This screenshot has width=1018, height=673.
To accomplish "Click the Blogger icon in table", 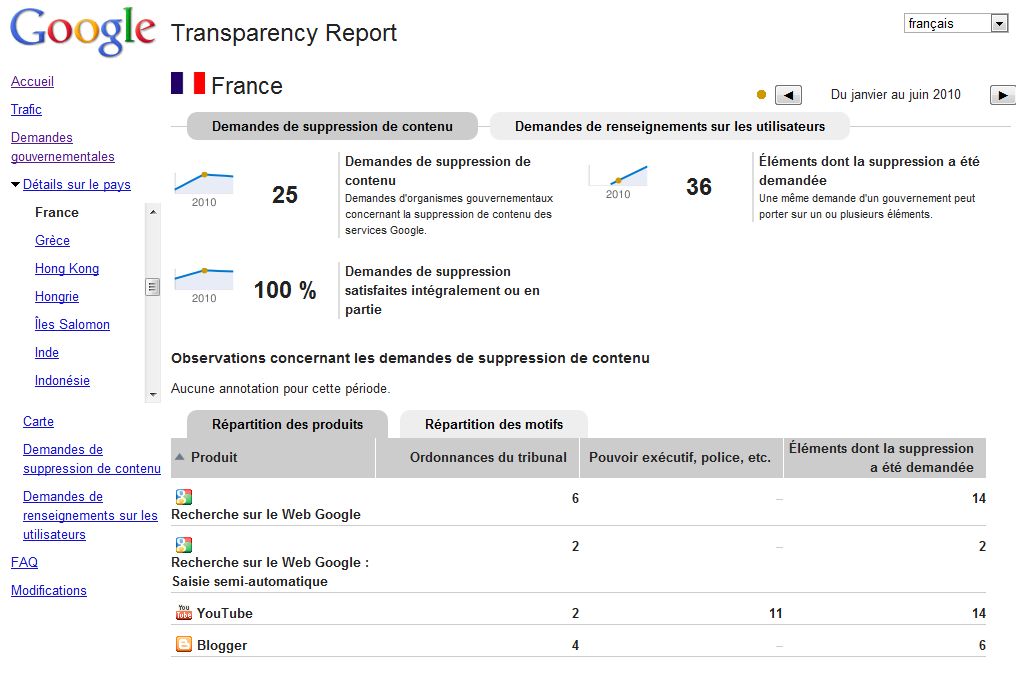I will tap(184, 644).
